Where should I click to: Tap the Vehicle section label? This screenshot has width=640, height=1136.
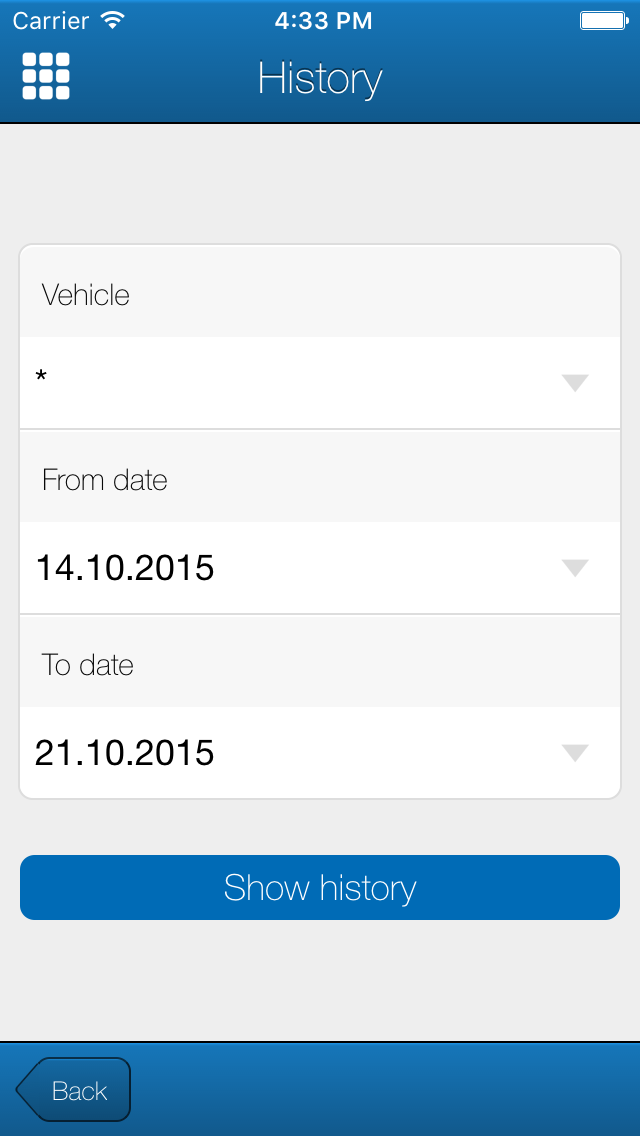click(86, 295)
